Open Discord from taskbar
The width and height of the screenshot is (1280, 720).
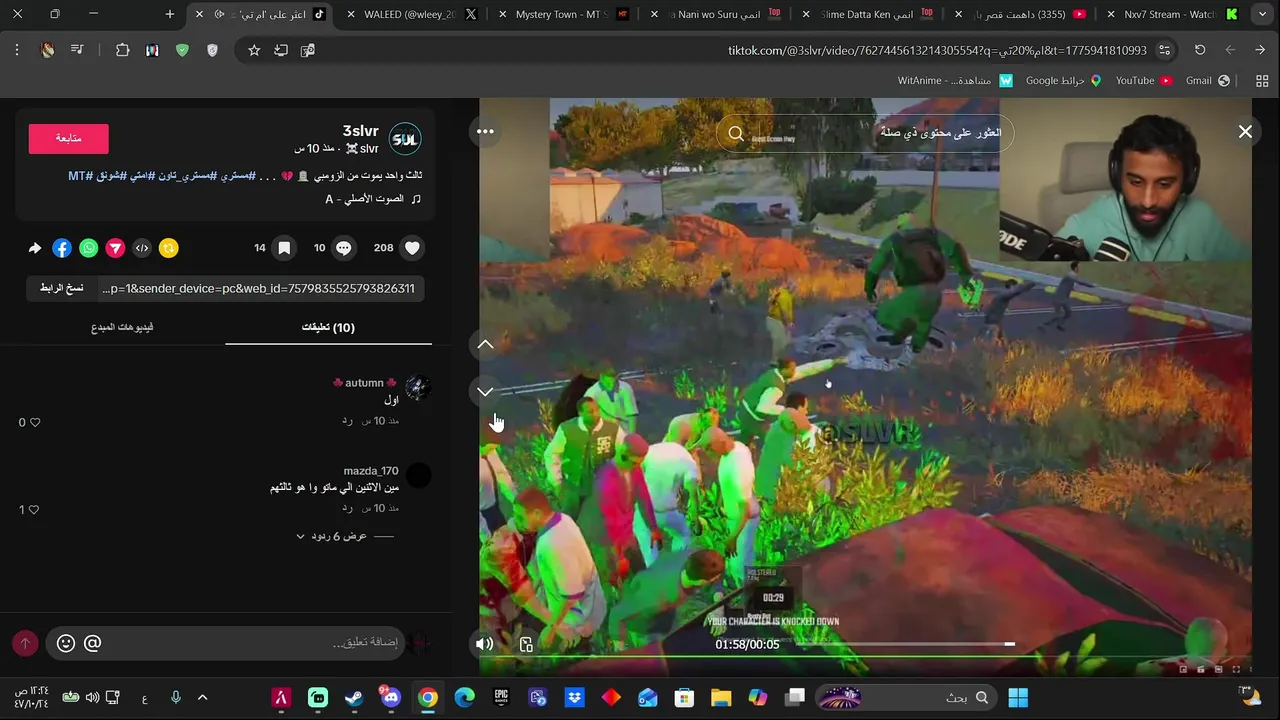[x=390, y=697]
